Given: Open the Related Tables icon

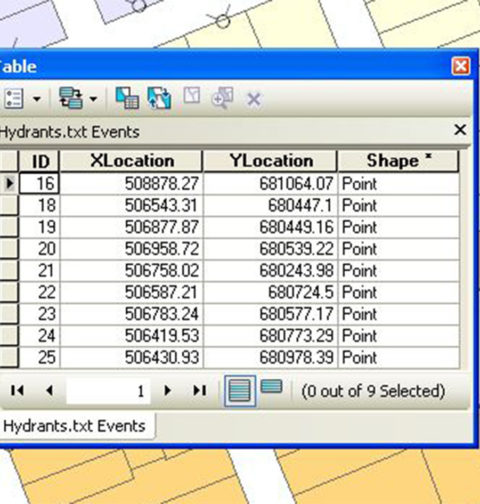Looking at the screenshot, I should 71,98.
